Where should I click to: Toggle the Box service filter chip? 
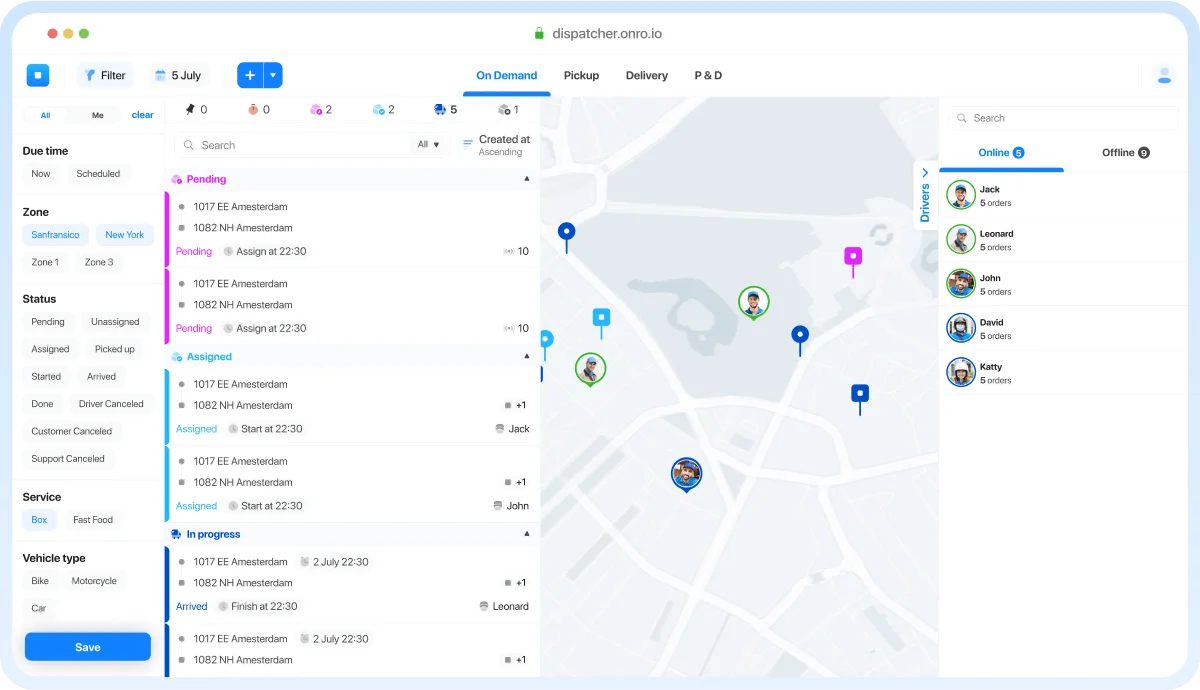coord(39,520)
